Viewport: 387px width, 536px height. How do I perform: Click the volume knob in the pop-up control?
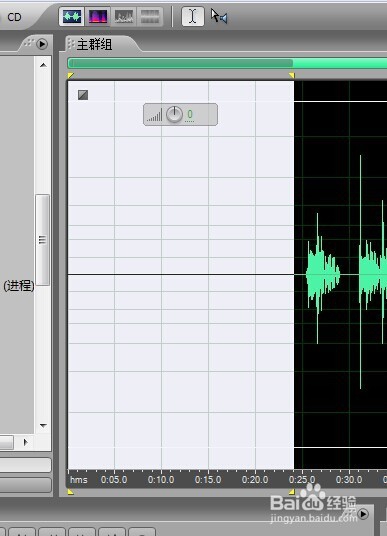coord(174,115)
